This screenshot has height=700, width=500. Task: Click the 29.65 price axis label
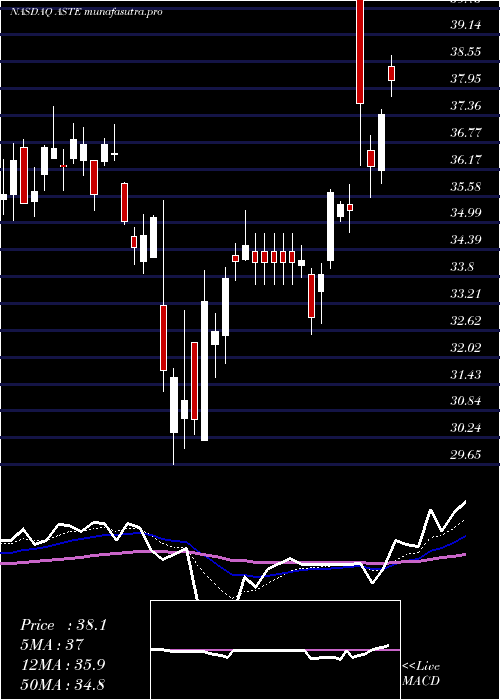click(x=465, y=455)
